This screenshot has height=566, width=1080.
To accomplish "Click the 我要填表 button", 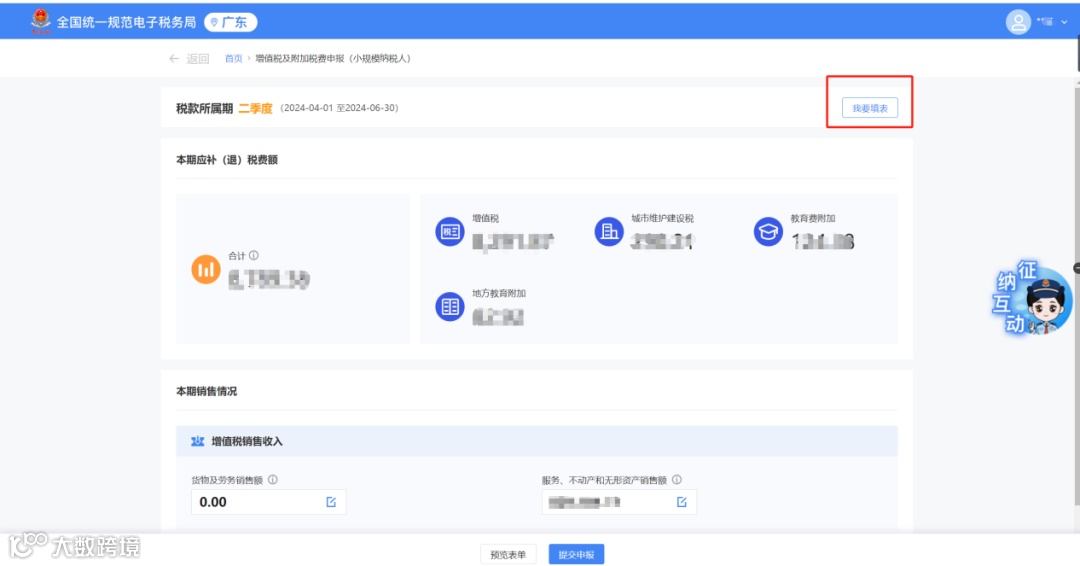I will 869,108.
